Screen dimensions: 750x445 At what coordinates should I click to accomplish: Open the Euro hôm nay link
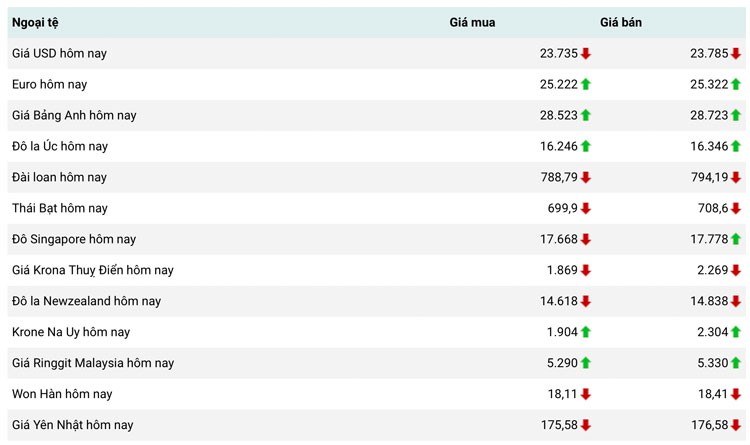49,85
